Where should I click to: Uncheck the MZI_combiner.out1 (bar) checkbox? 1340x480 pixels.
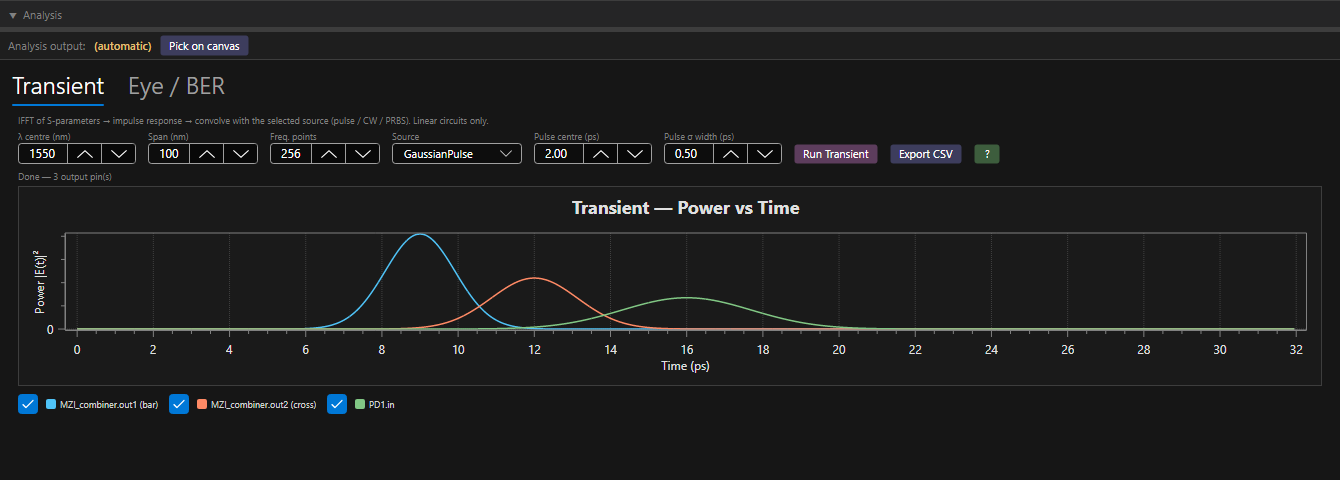(x=28, y=404)
